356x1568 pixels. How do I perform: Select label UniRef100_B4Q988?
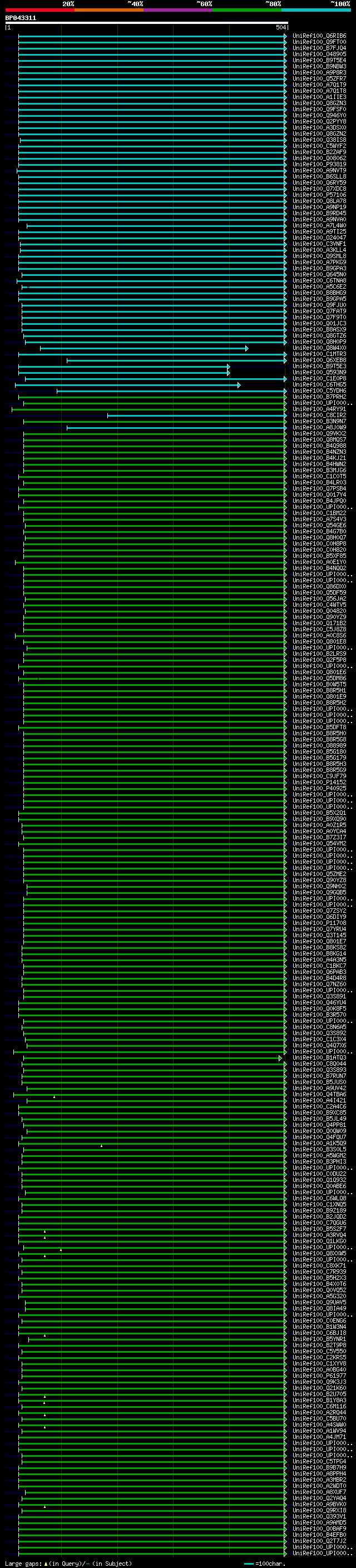(x=319, y=446)
